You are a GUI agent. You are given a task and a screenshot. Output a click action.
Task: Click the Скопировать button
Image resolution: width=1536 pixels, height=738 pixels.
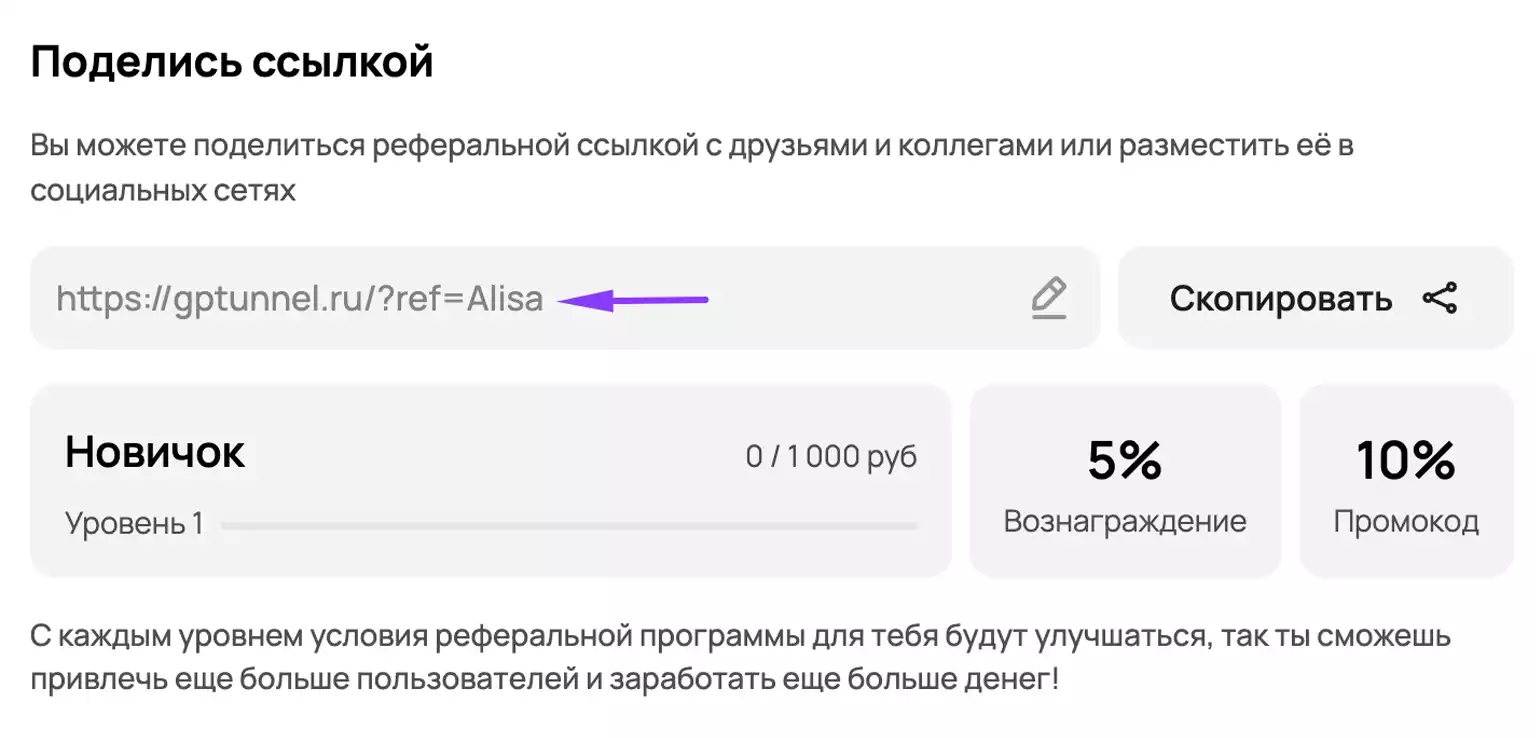1315,298
